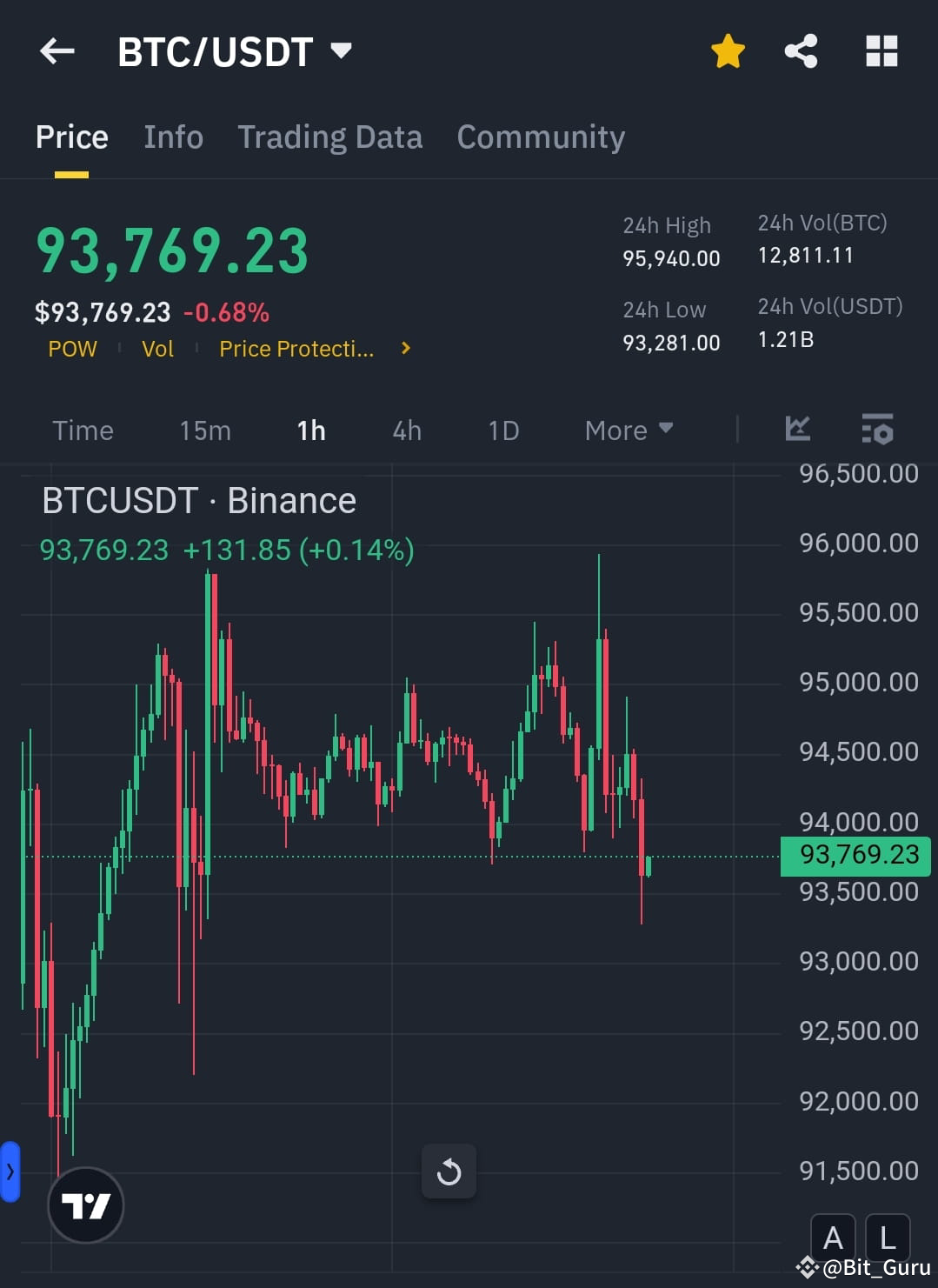Refresh the chart view
The height and width of the screenshot is (1288, 938).
tap(449, 1171)
